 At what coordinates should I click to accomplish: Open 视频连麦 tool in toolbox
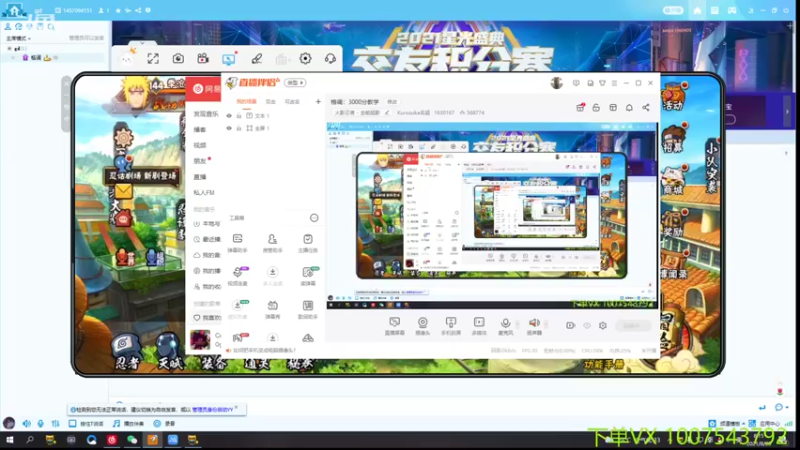[237, 276]
